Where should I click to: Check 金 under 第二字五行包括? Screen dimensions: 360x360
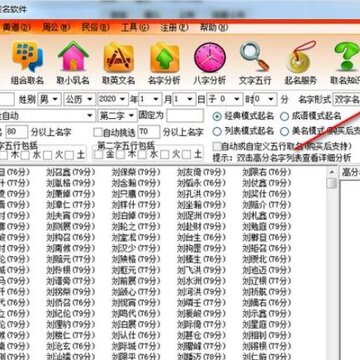point(99,155)
